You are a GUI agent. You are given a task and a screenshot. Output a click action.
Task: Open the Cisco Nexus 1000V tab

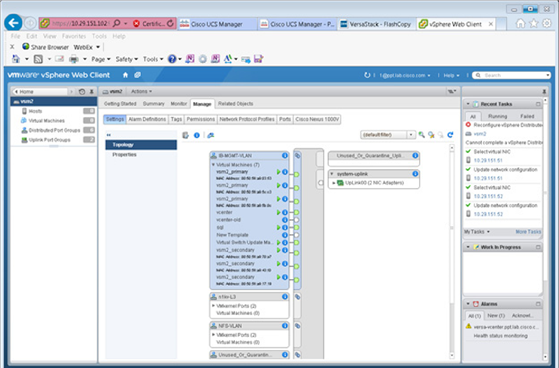tap(317, 119)
